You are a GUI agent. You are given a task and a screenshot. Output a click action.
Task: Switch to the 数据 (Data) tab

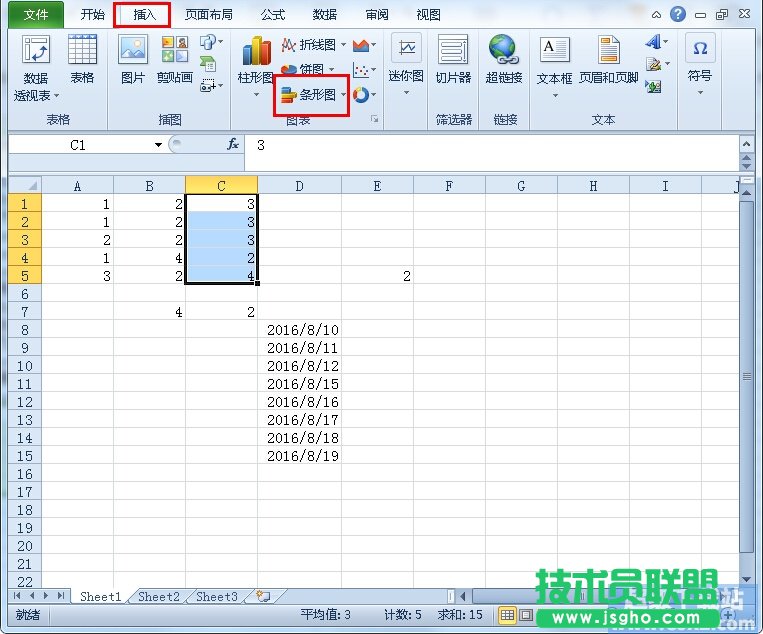click(x=325, y=15)
